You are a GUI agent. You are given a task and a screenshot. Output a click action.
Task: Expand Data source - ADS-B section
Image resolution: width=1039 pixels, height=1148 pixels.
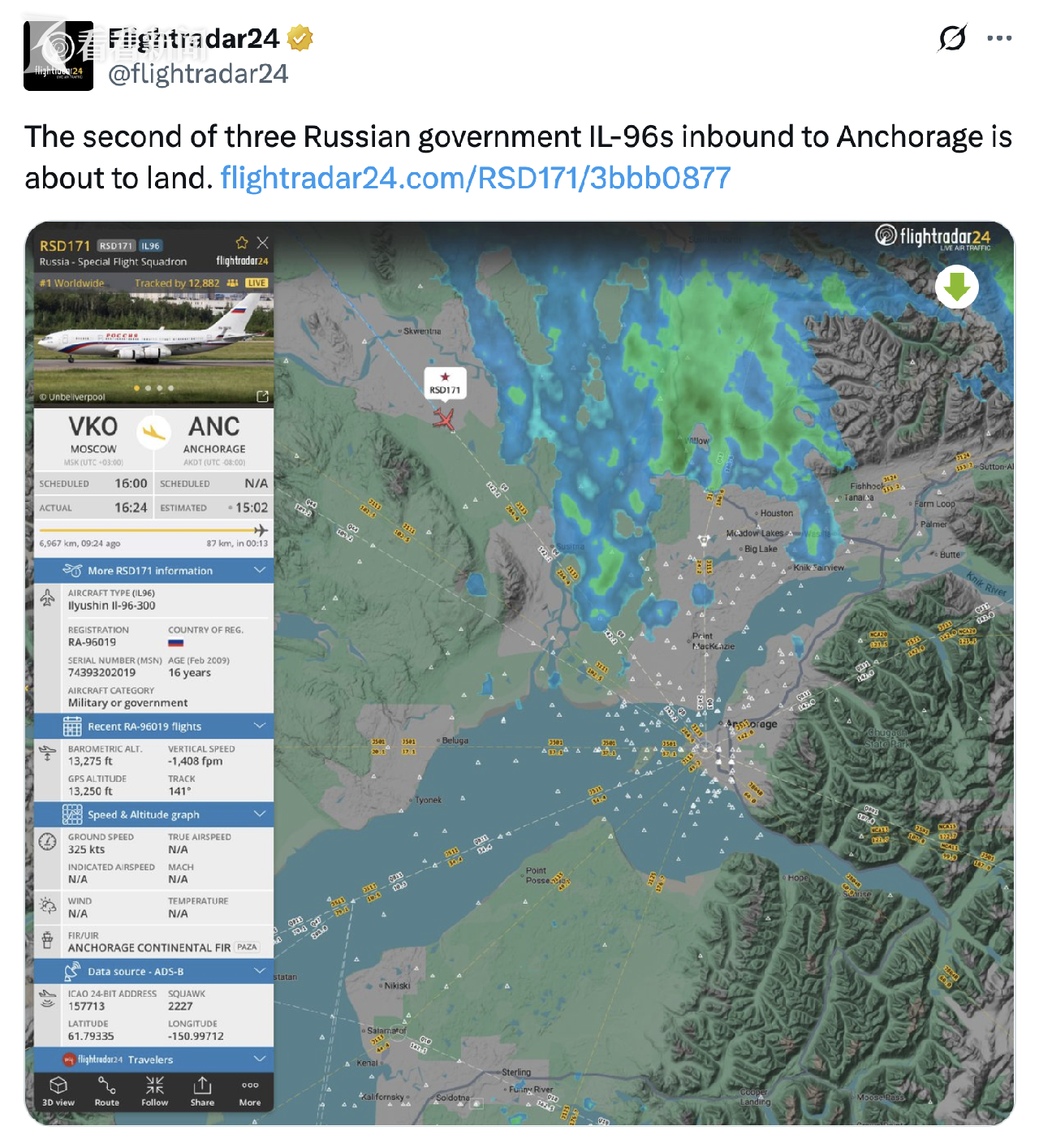[153, 971]
